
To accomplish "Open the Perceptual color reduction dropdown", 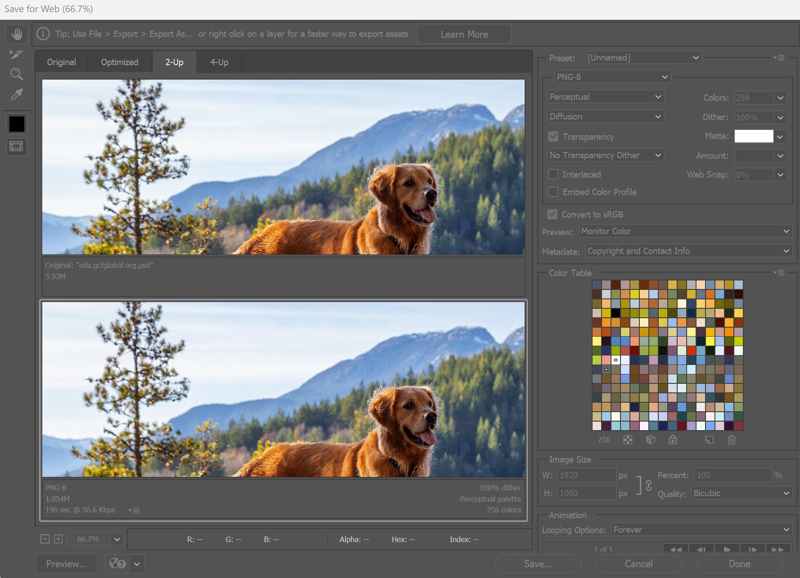I will click(x=605, y=97).
